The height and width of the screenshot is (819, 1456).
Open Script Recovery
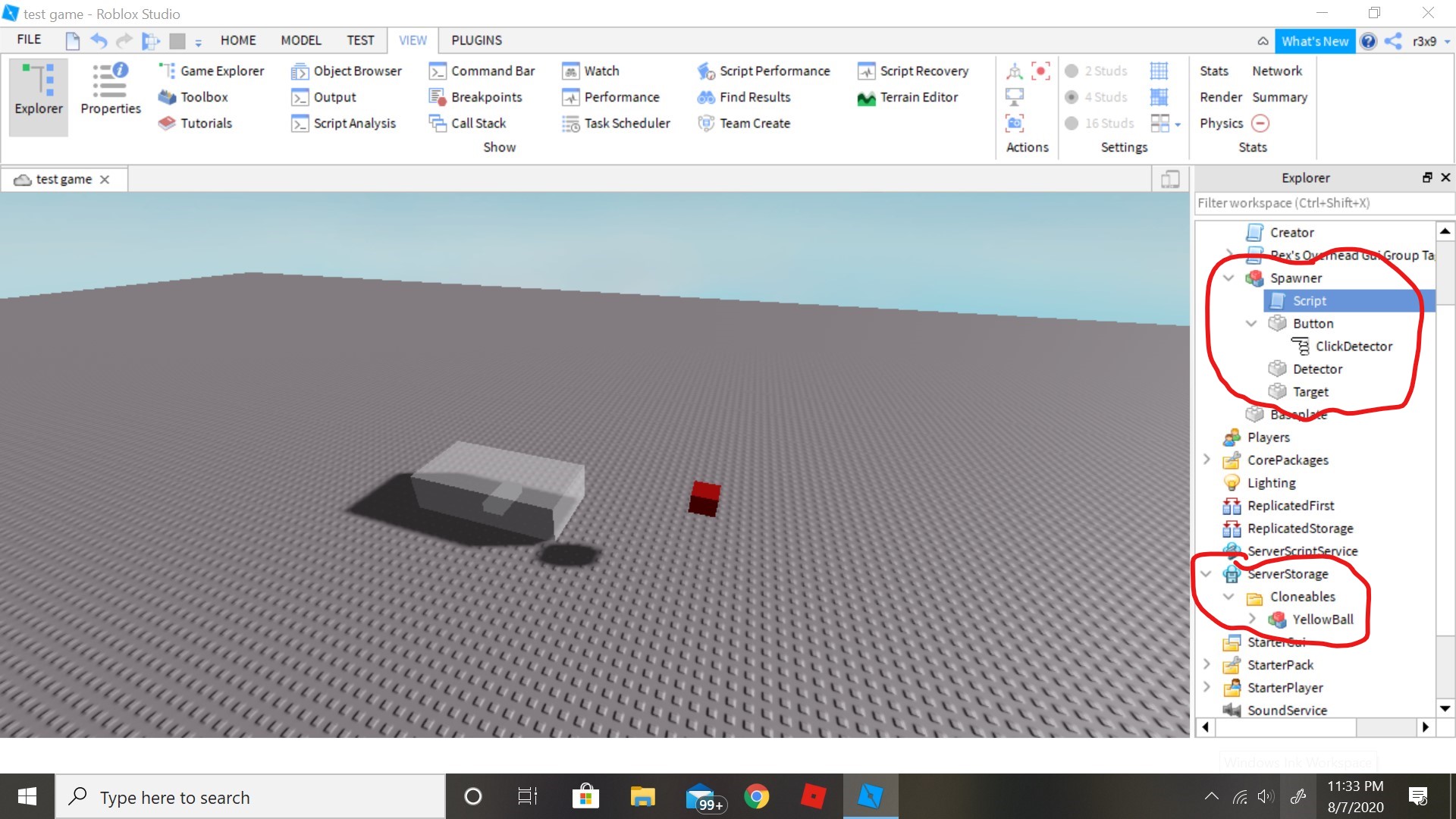click(913, 71)
